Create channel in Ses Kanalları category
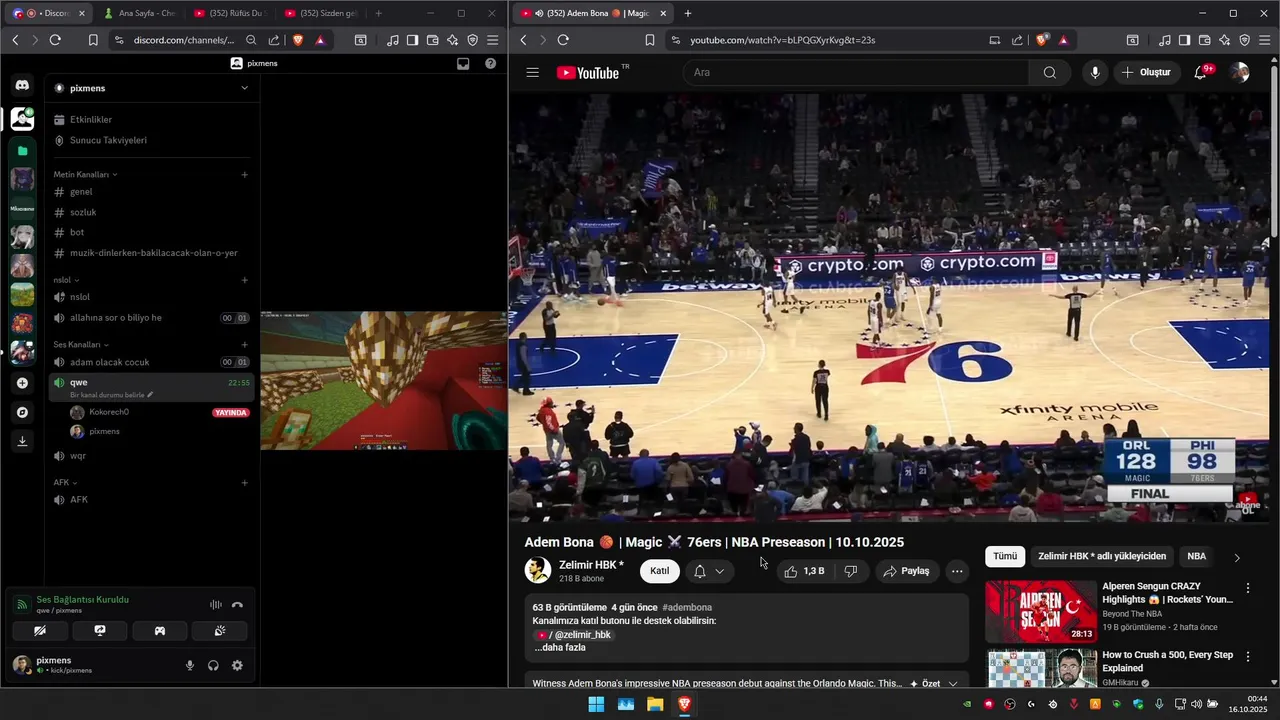 244,344
